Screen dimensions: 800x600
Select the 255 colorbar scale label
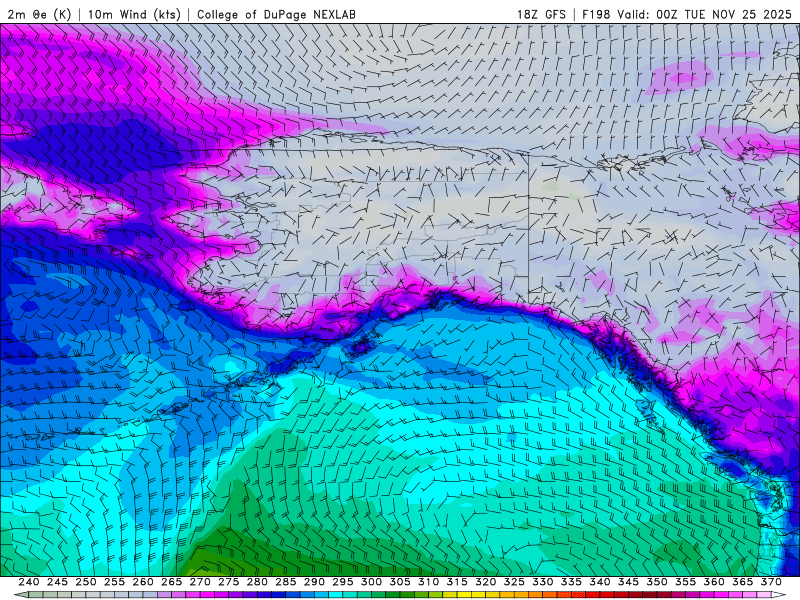point(114,582)
